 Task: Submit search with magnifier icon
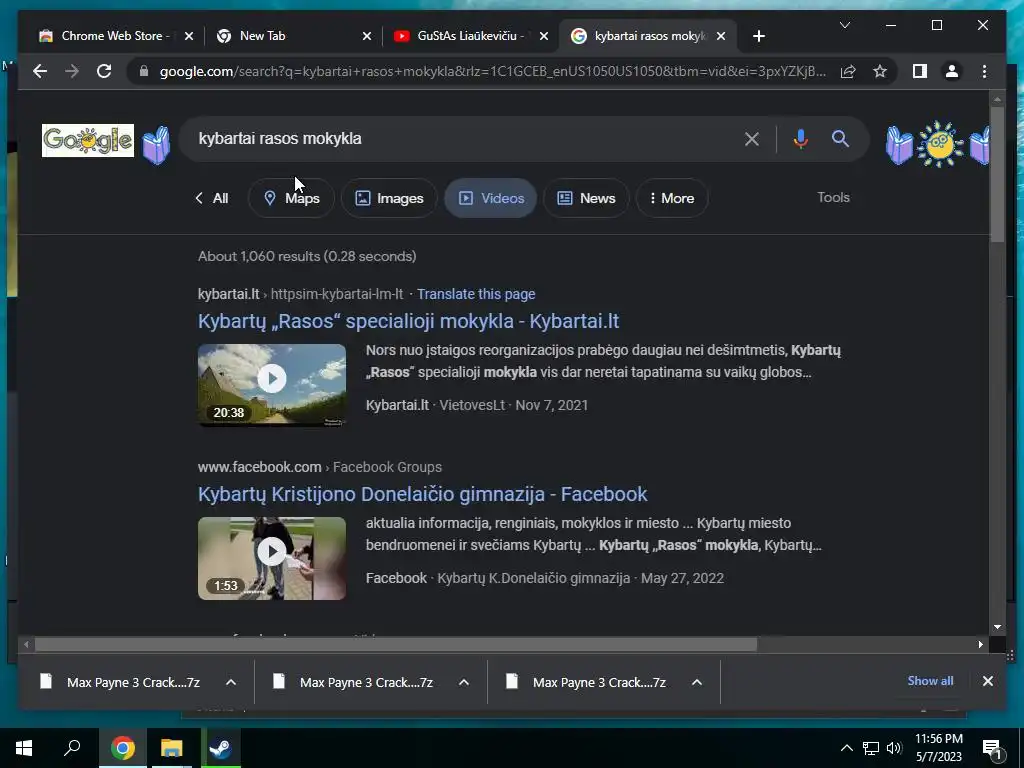(x=840, y=138)
